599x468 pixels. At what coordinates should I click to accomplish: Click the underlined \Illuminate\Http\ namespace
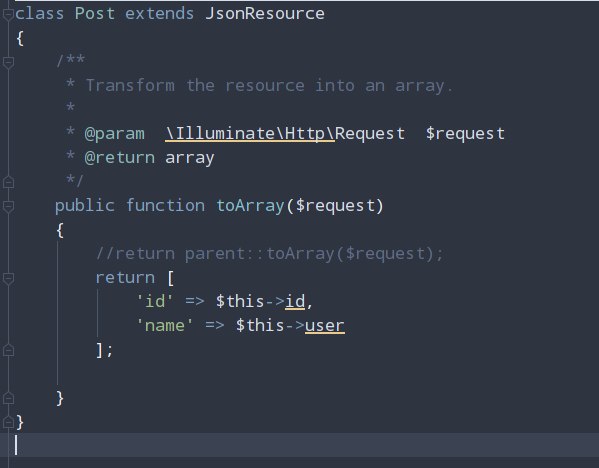click(250, 134)
